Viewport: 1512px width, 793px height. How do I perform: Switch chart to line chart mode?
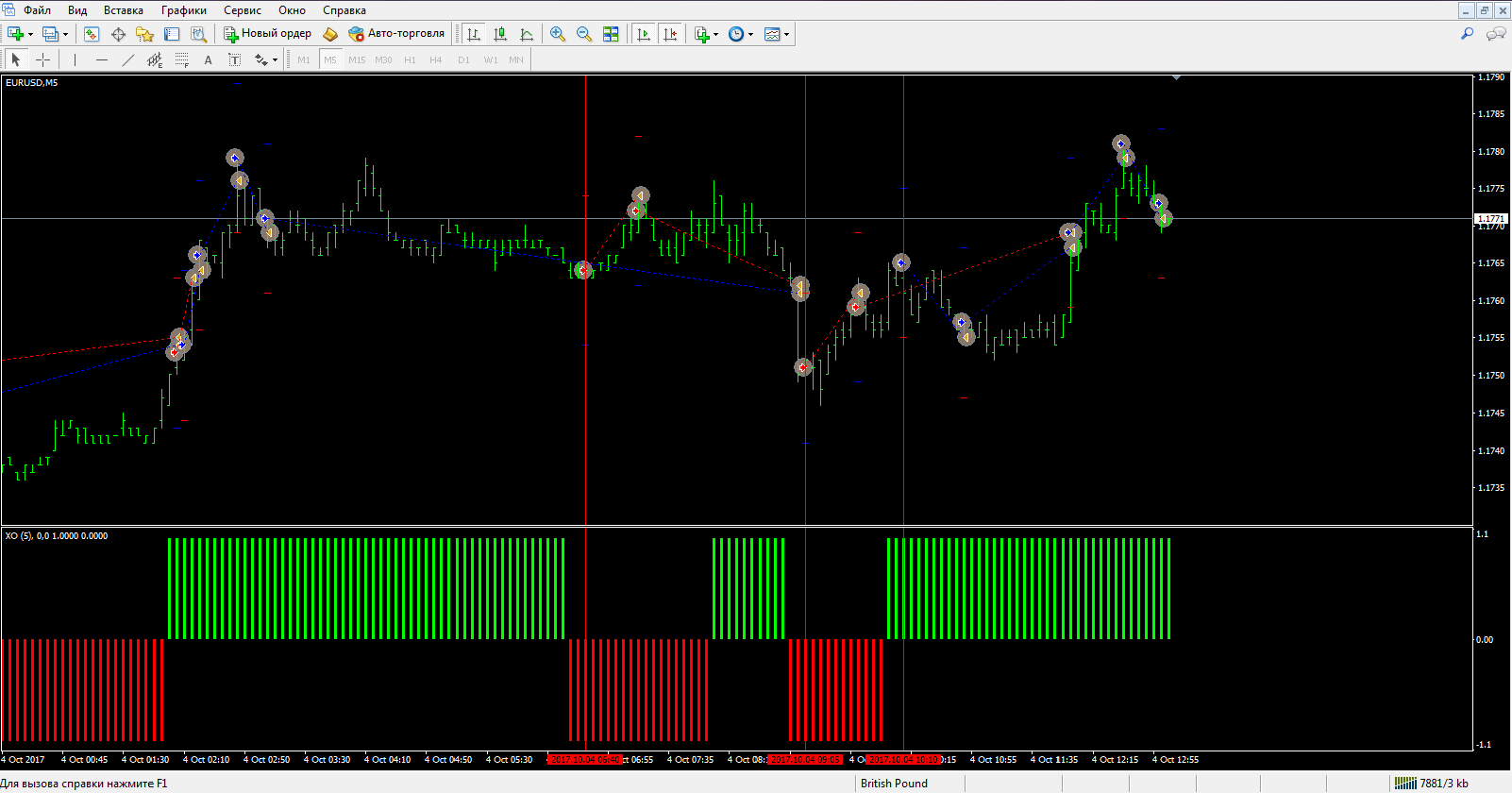[527, 34]
